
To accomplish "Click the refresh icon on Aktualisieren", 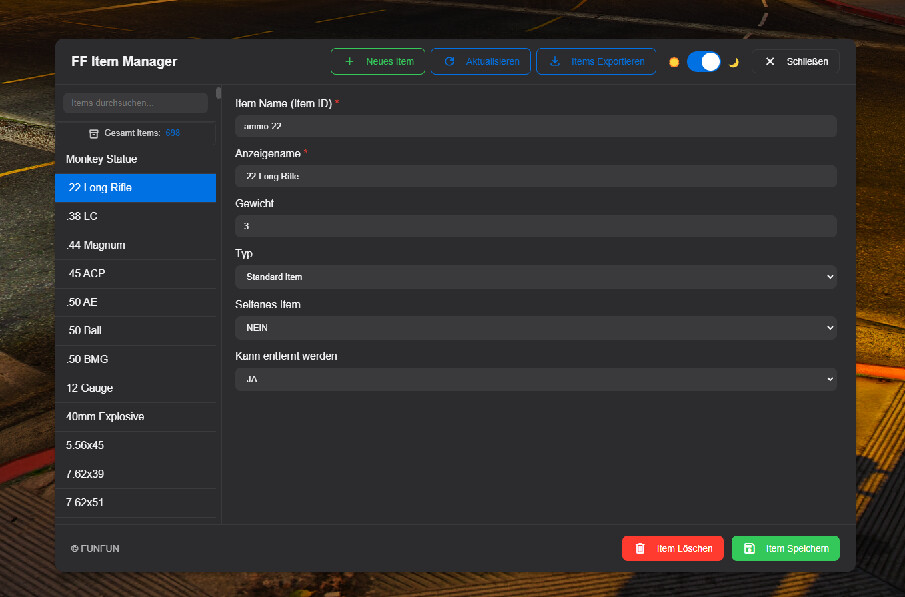I will pyautogui.click(x=450, y=62).
